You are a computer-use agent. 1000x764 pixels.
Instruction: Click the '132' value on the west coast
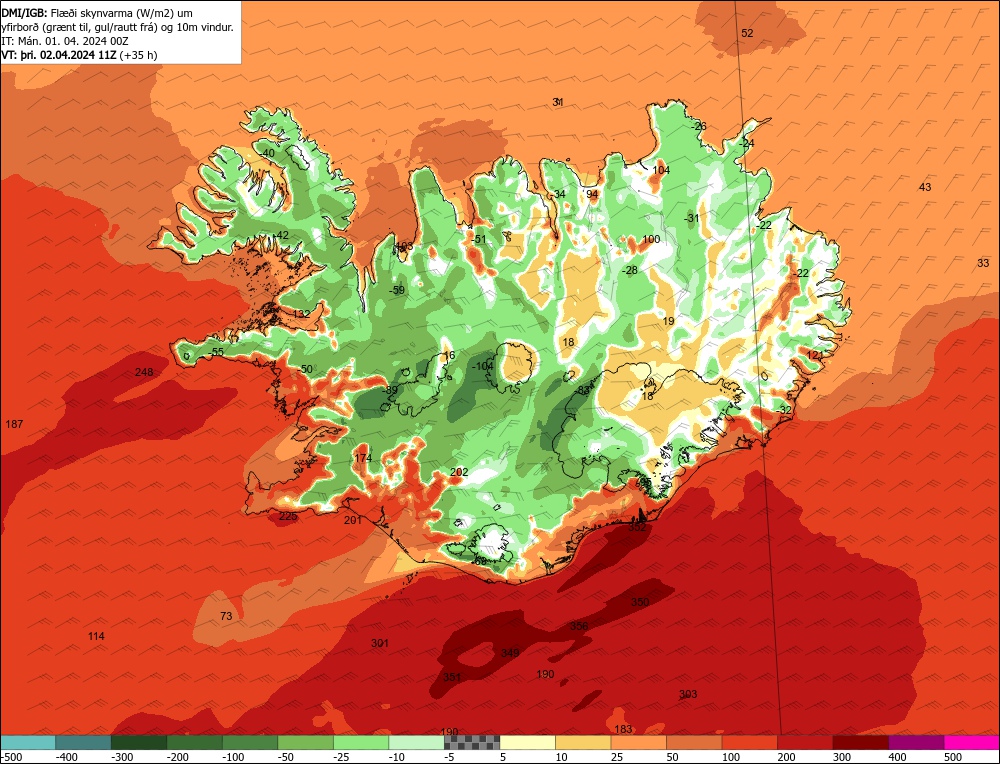pos(302,314)
